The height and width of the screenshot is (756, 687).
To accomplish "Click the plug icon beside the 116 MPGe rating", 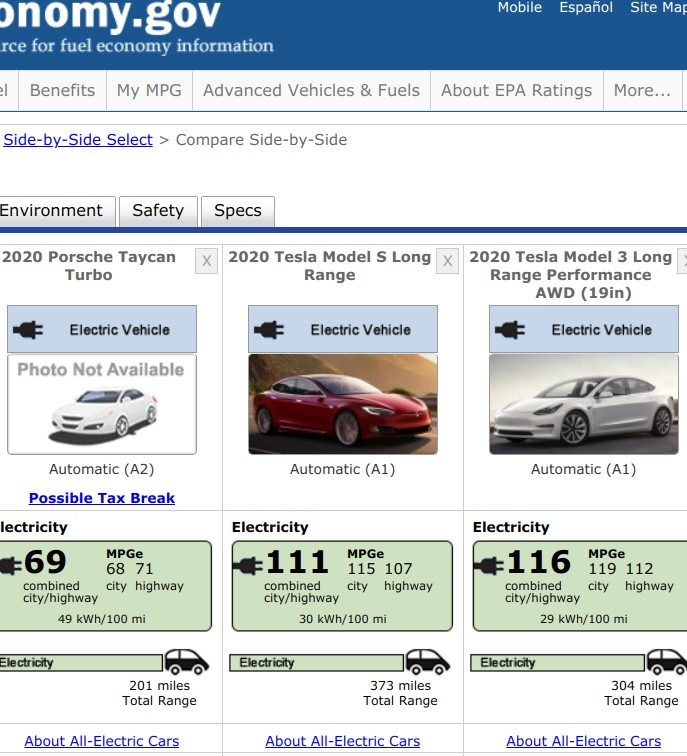I will pos(489,565).
